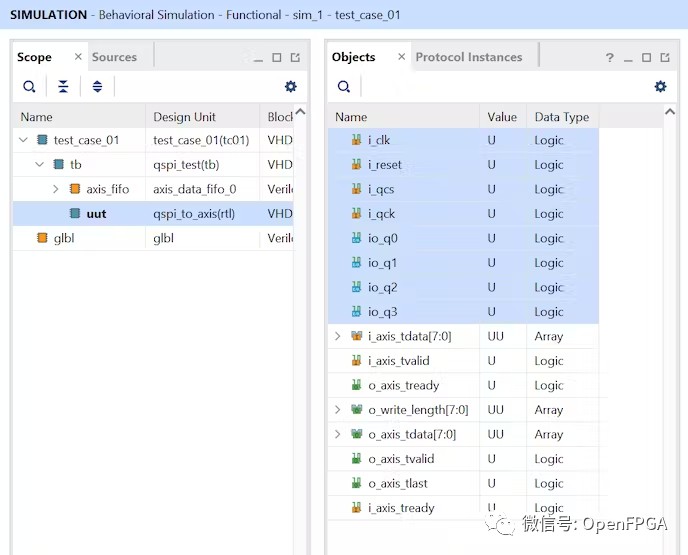Sort objects by Value column
Viewport: 688px width, 555px height.
tap(502, 117)
